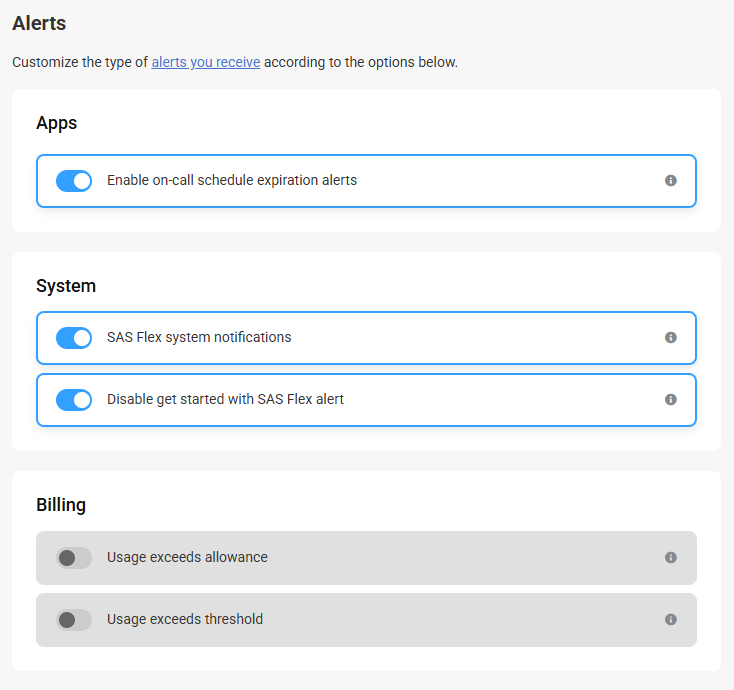This screenshot has height=690, width=734.
Task: Show info for Disable get started alert
Action: coord(670,399)
